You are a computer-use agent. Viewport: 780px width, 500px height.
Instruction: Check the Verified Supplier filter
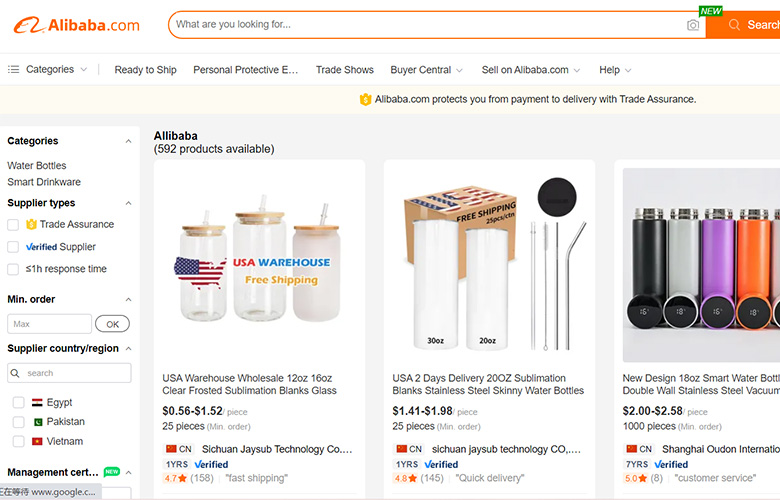click(13, 247)
